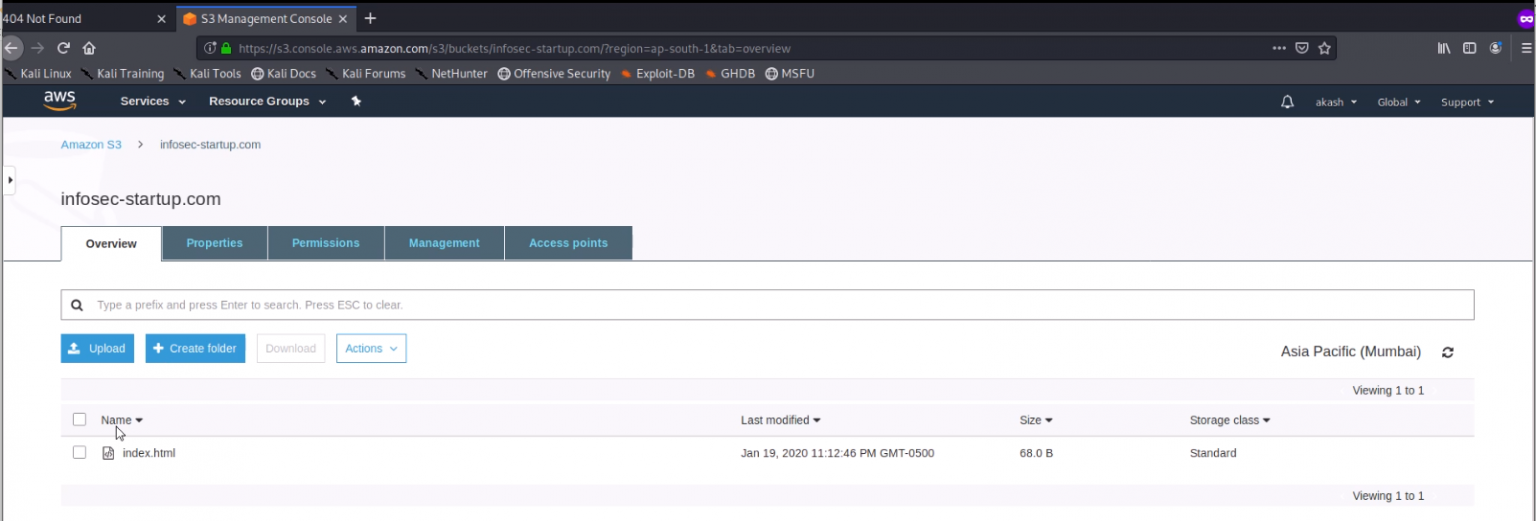Image resolution: width=1536 pixels, height=521 pixels.
Task: Click the browser forward arrow
Action: click(38, 47)
